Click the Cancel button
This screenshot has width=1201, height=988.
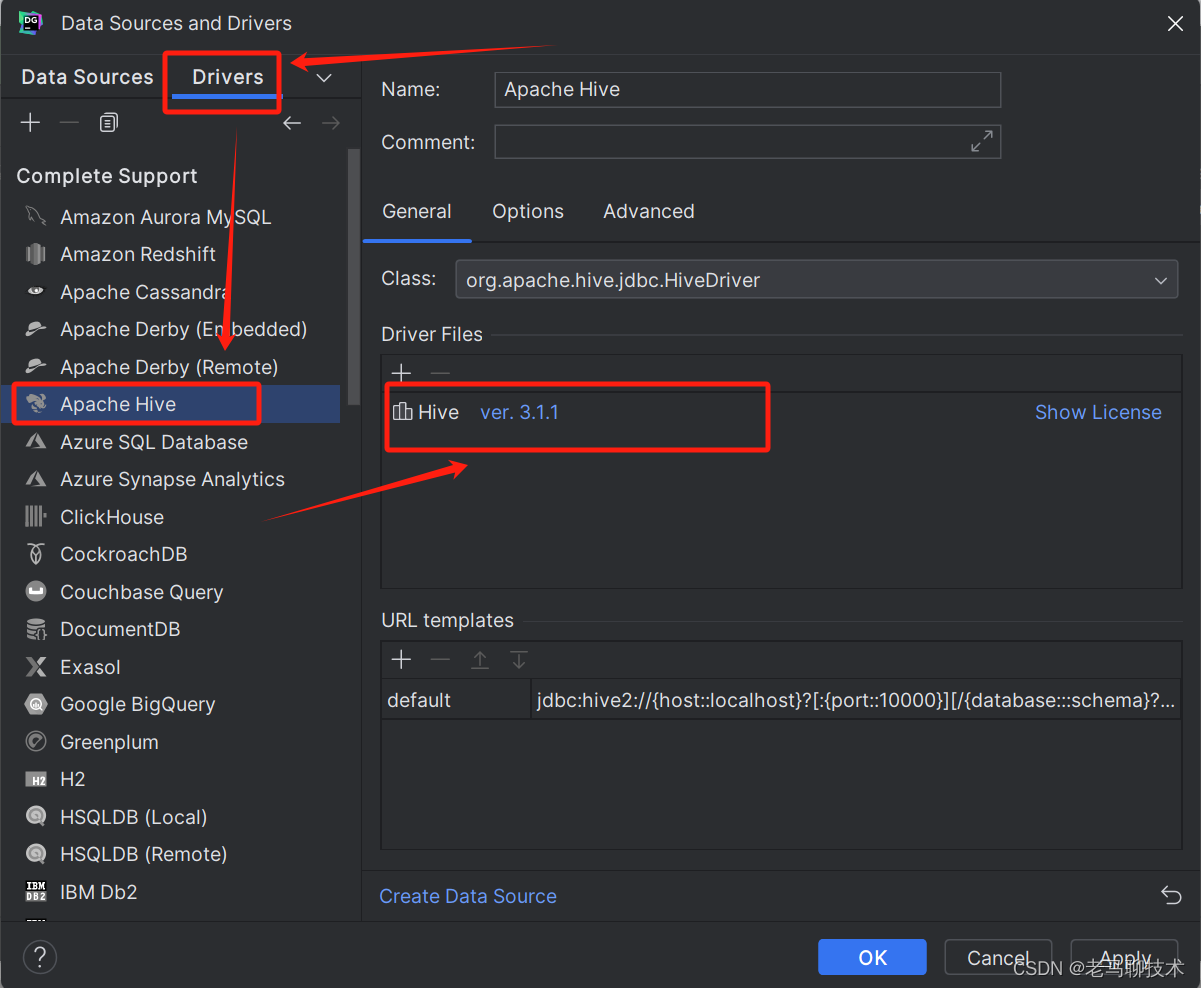coord(998,957)
